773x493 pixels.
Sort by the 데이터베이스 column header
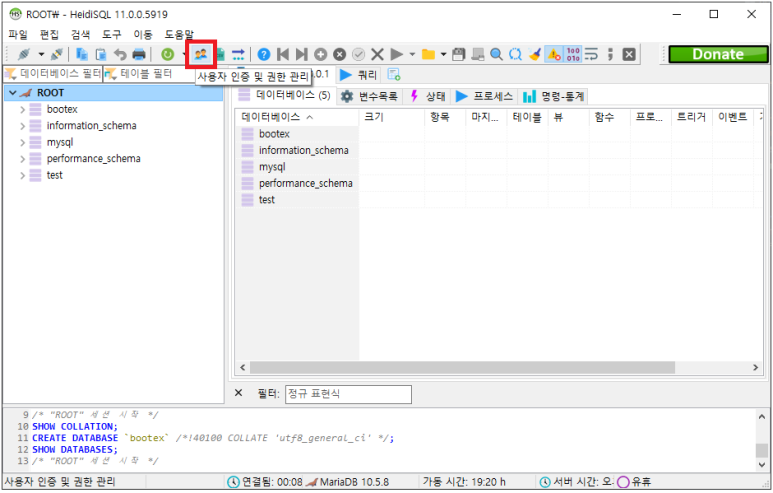pyautogui.click(x=297, y=117)
